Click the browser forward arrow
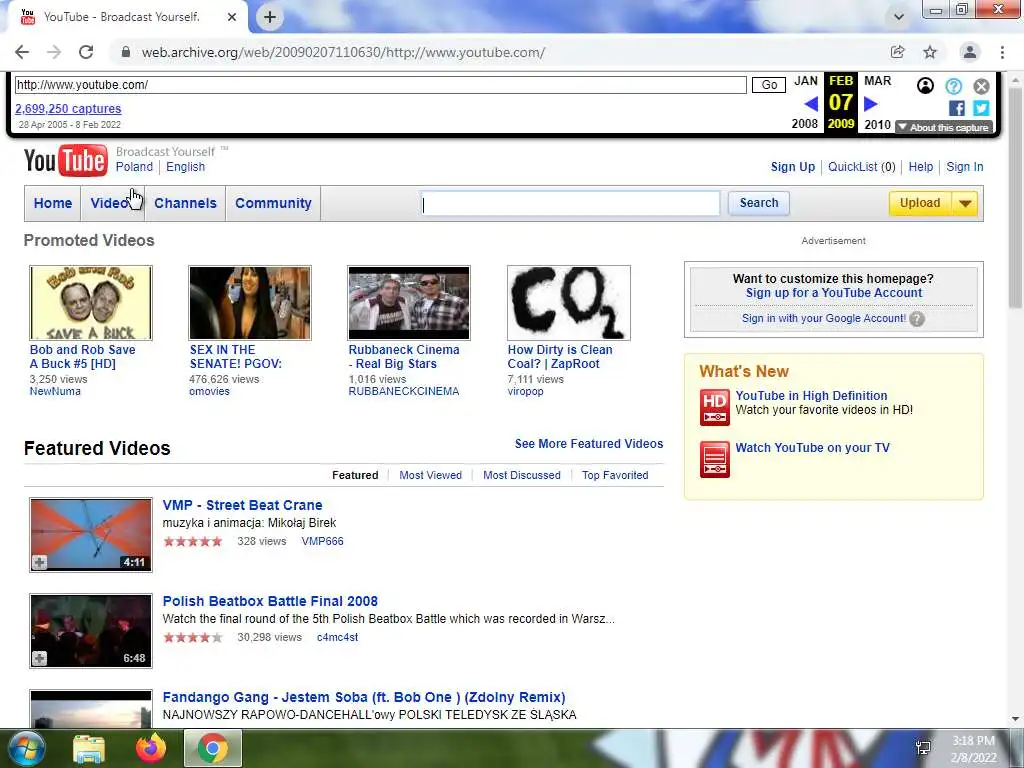 54,52
